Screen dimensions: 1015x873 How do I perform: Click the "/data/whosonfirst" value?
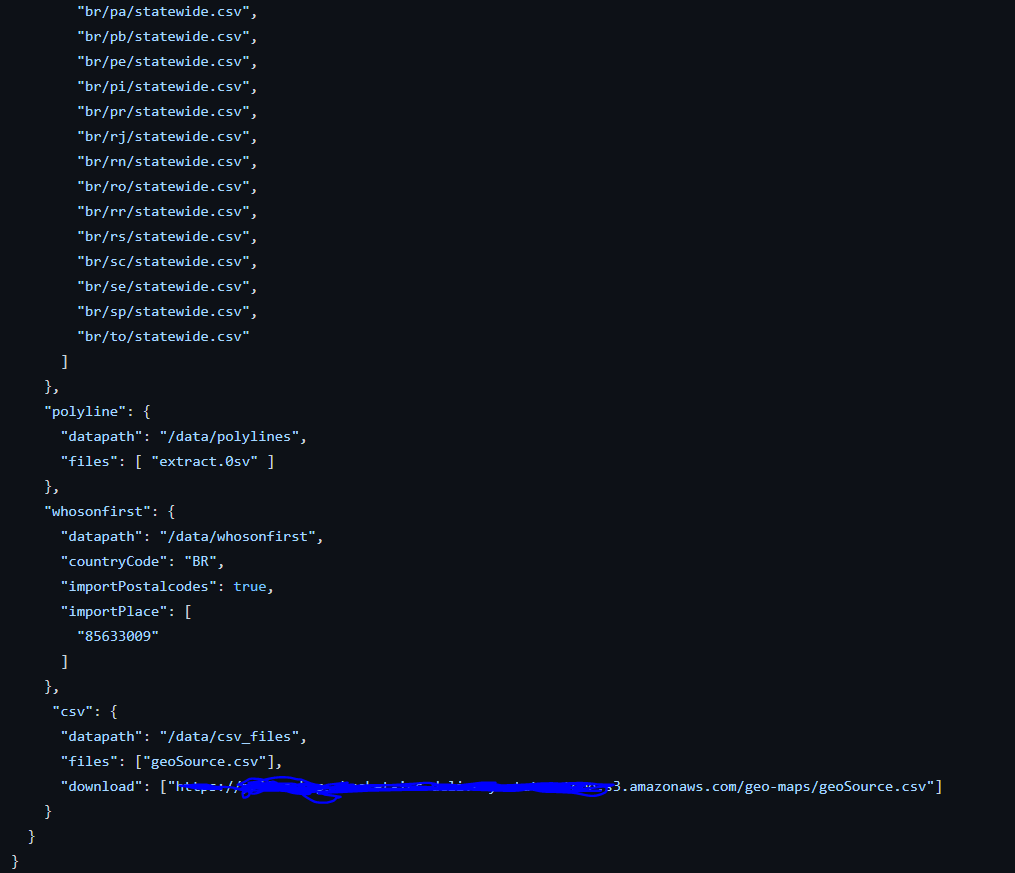[238, 536]
